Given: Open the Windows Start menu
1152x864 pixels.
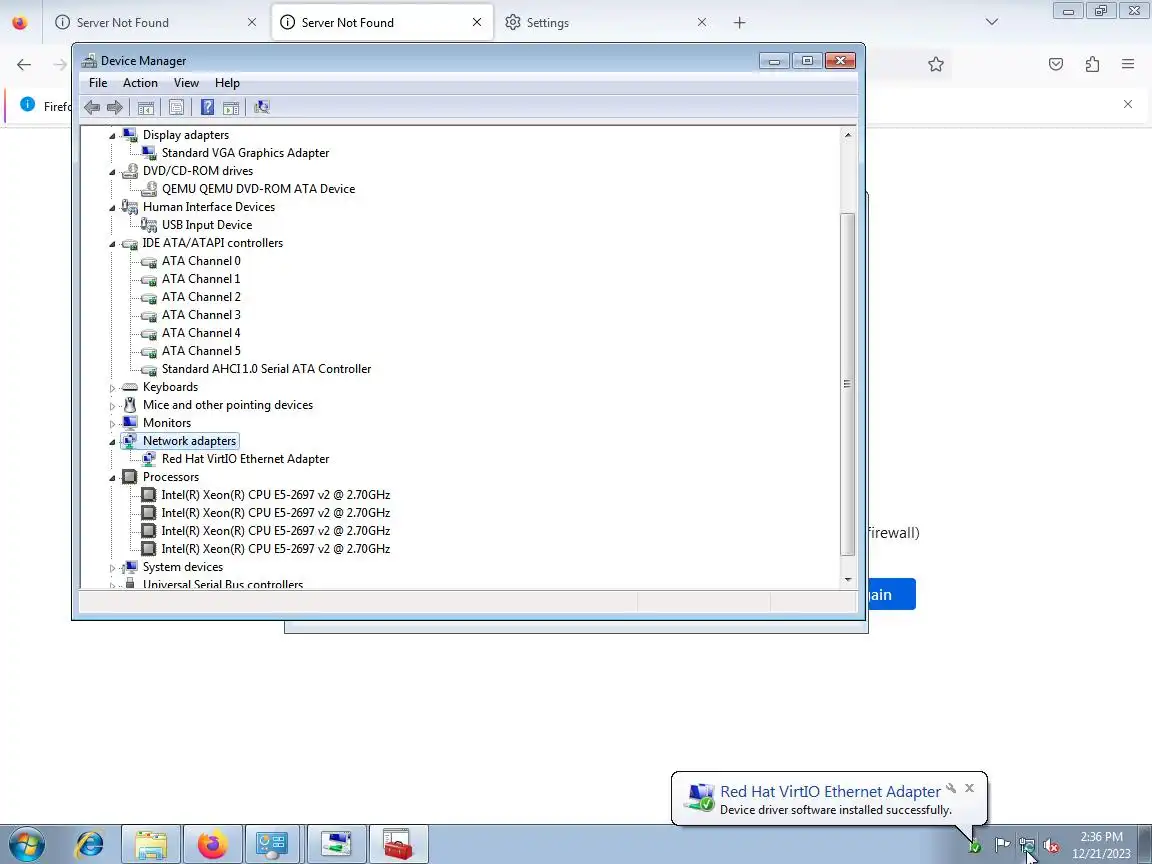Looking at the screenshot, I should click(x=26, y=844).
